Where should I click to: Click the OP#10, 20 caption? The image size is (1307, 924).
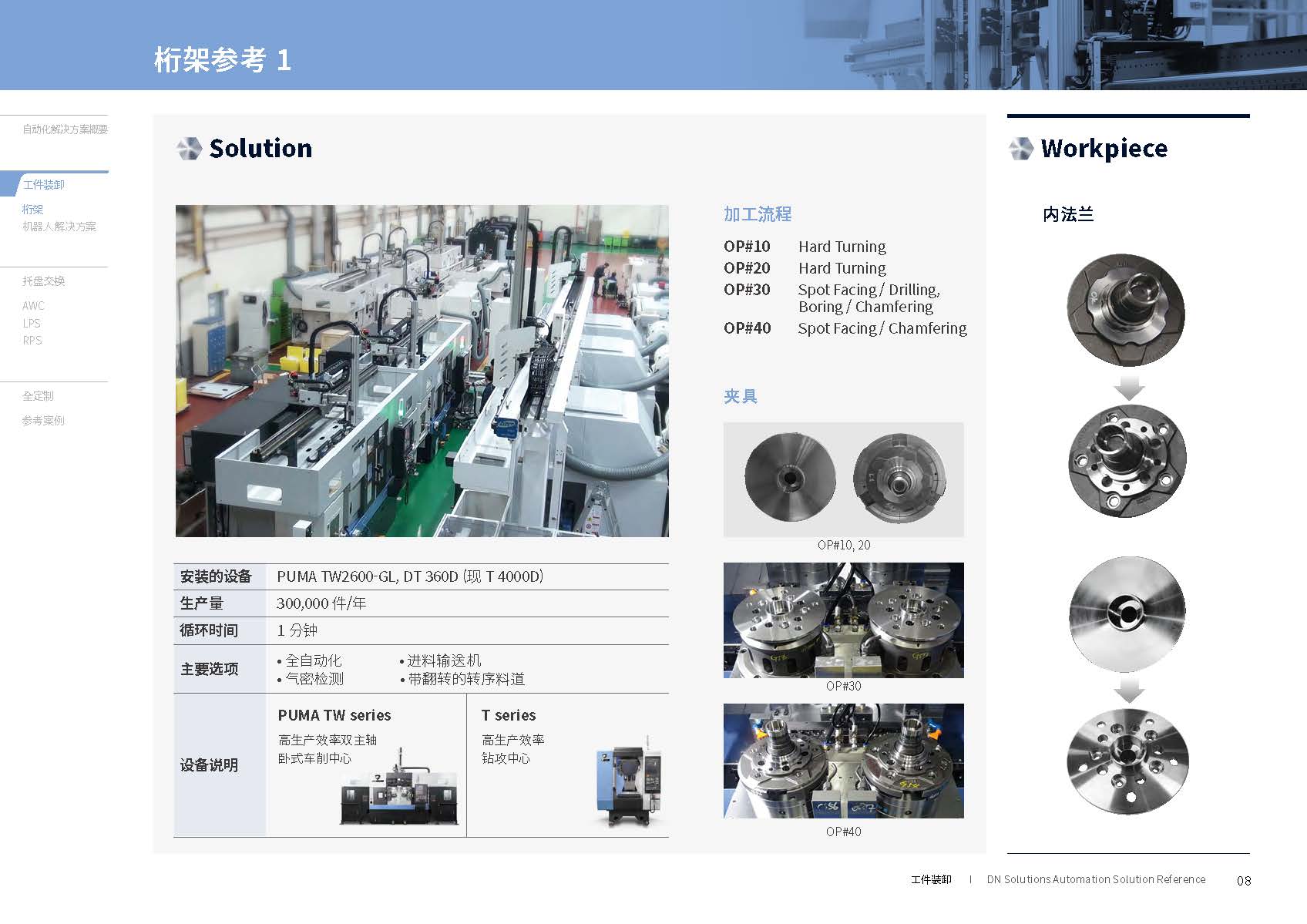pyautogui.click(x=844, y=545)
